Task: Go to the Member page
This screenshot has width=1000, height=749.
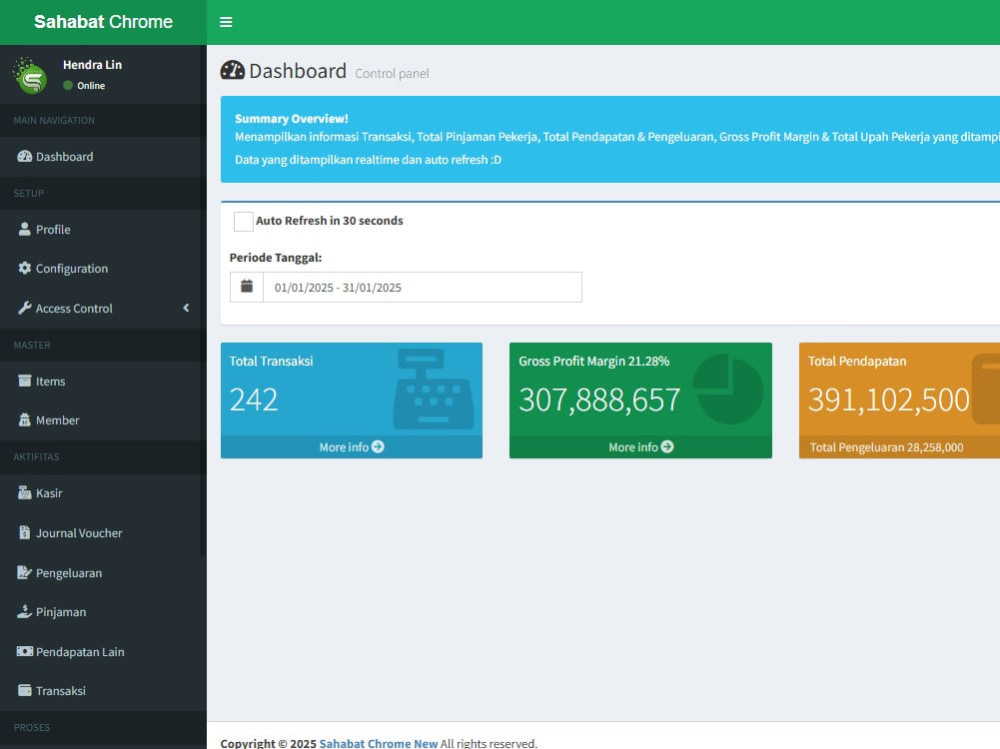Action: click(103, 420)
